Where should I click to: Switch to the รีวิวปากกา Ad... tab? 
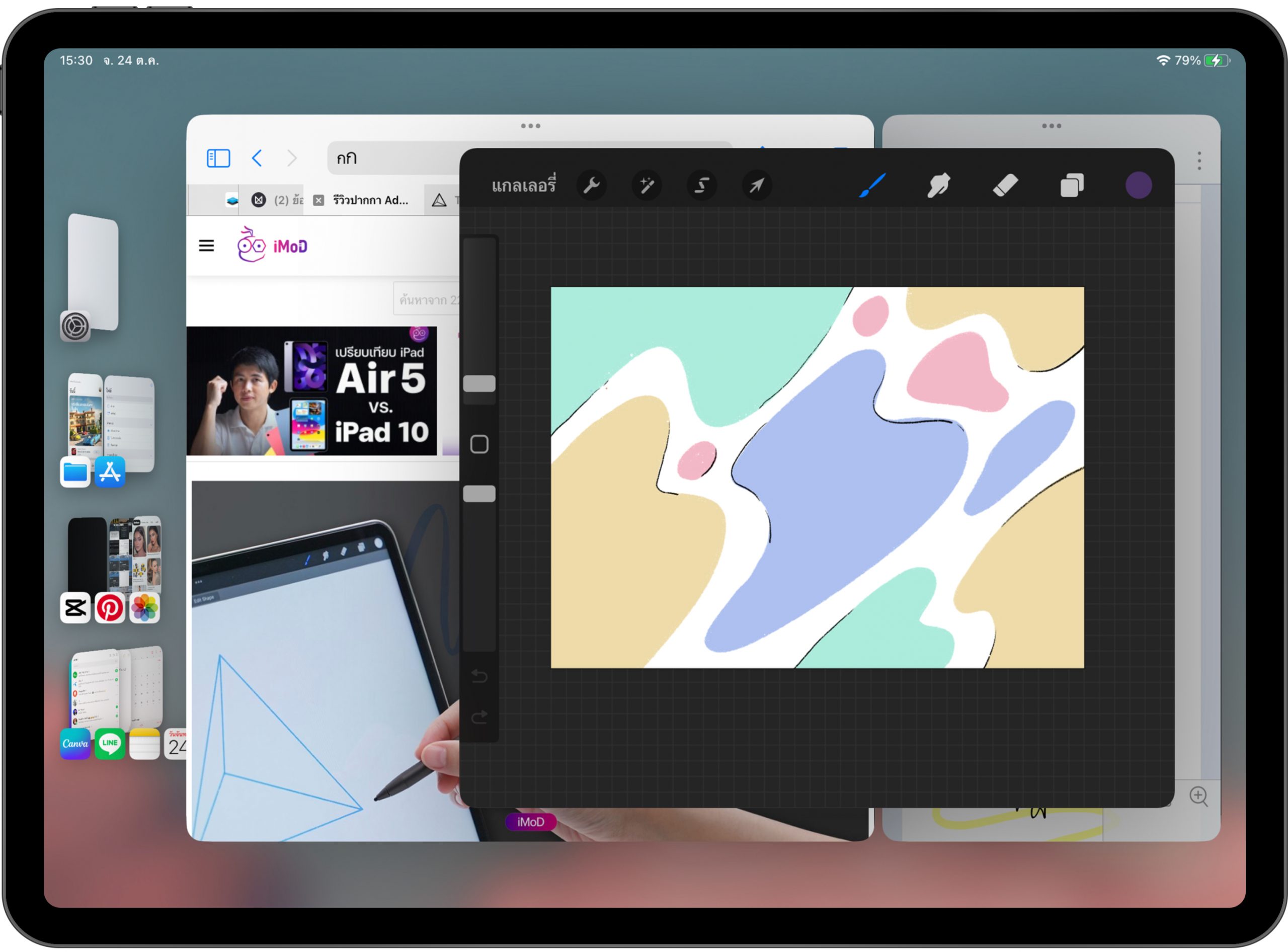(370, 201)
